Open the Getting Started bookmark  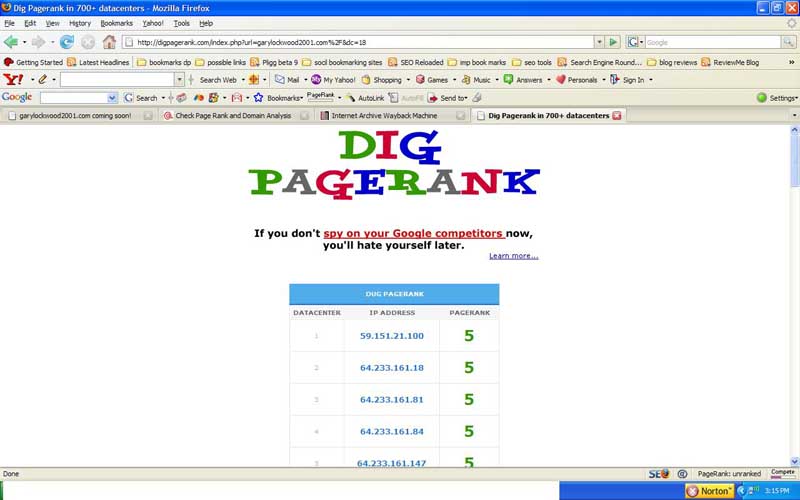33,62
